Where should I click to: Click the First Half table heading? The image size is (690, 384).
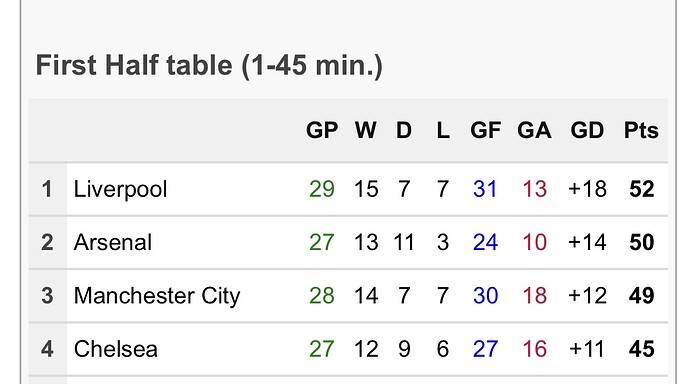[x=209, y=66]
